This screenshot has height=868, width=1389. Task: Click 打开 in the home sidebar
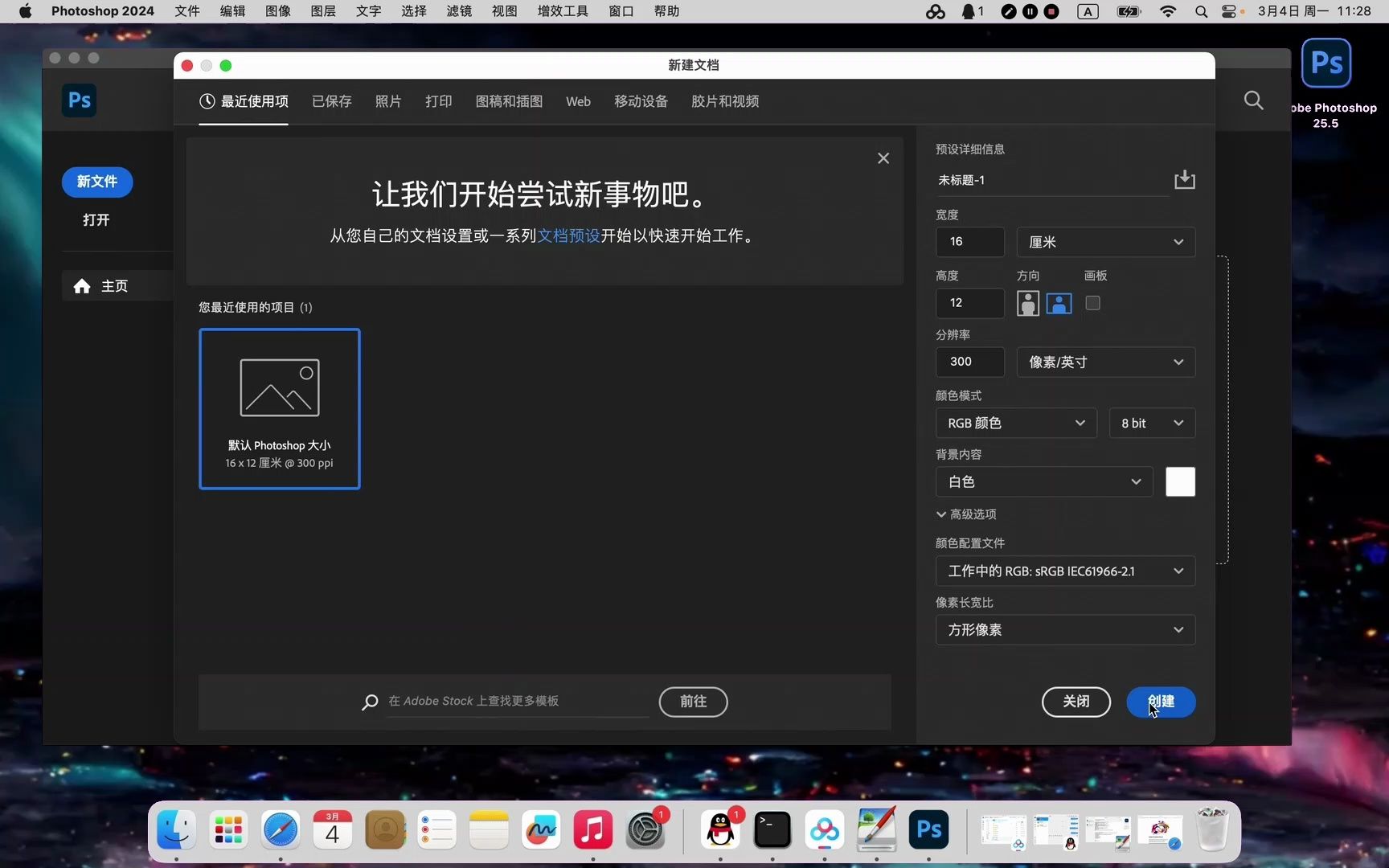[96, 220]
